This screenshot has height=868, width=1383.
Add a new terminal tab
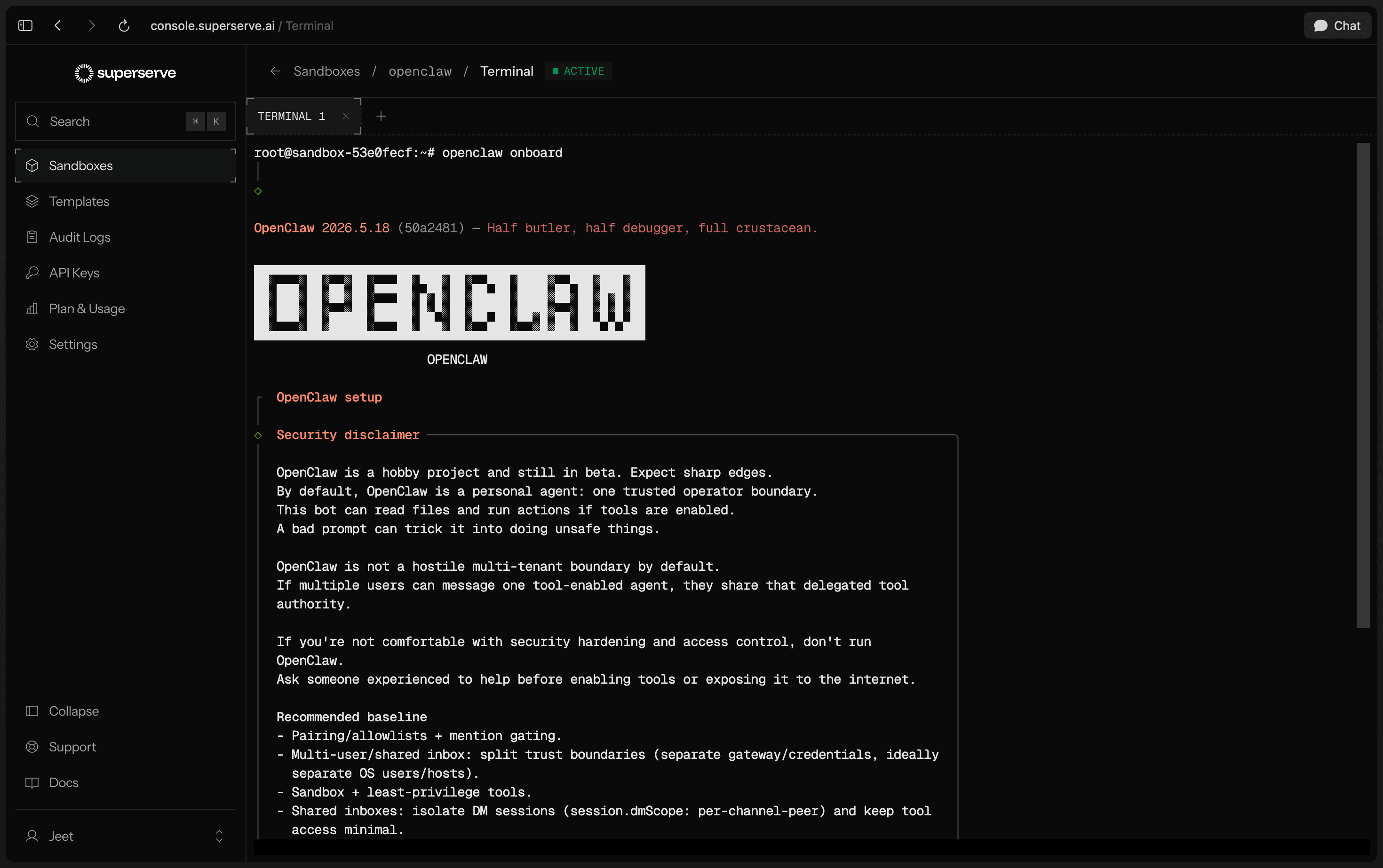point(381,116)
